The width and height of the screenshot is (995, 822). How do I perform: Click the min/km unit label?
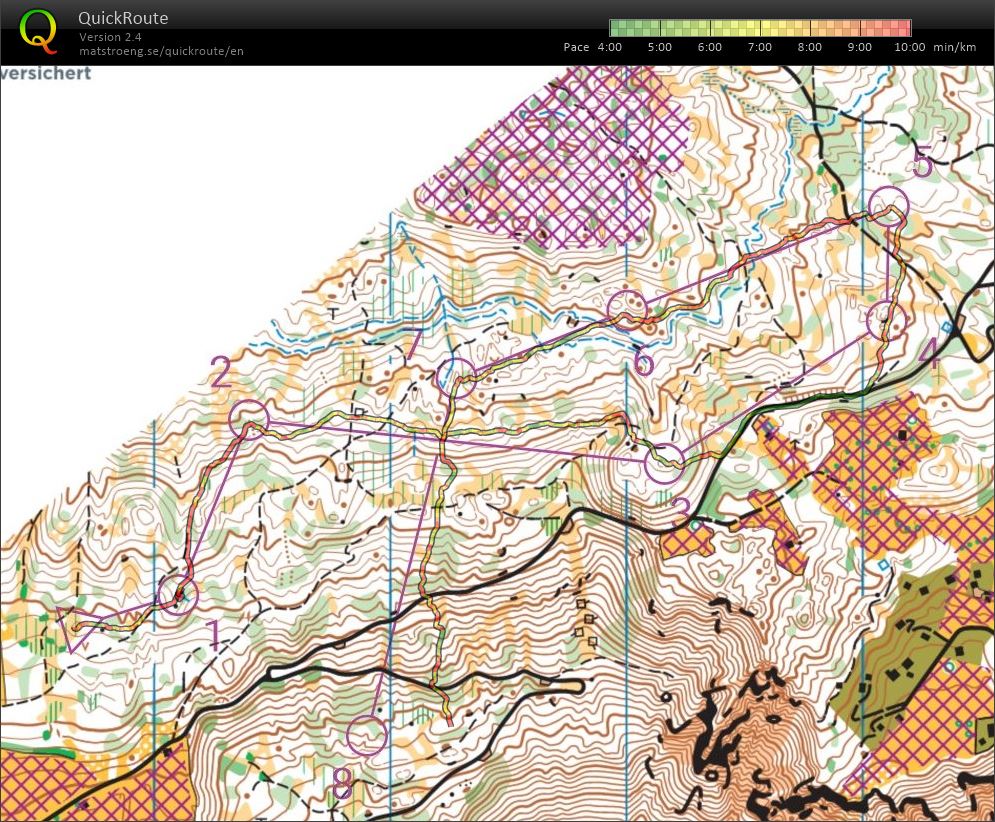coord(954,47)
